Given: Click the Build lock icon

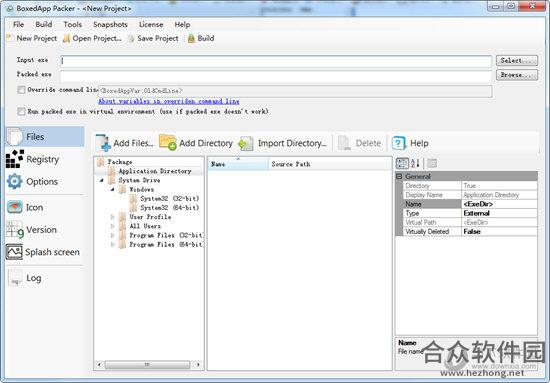Looking at the screenshot, I should 191,39.
